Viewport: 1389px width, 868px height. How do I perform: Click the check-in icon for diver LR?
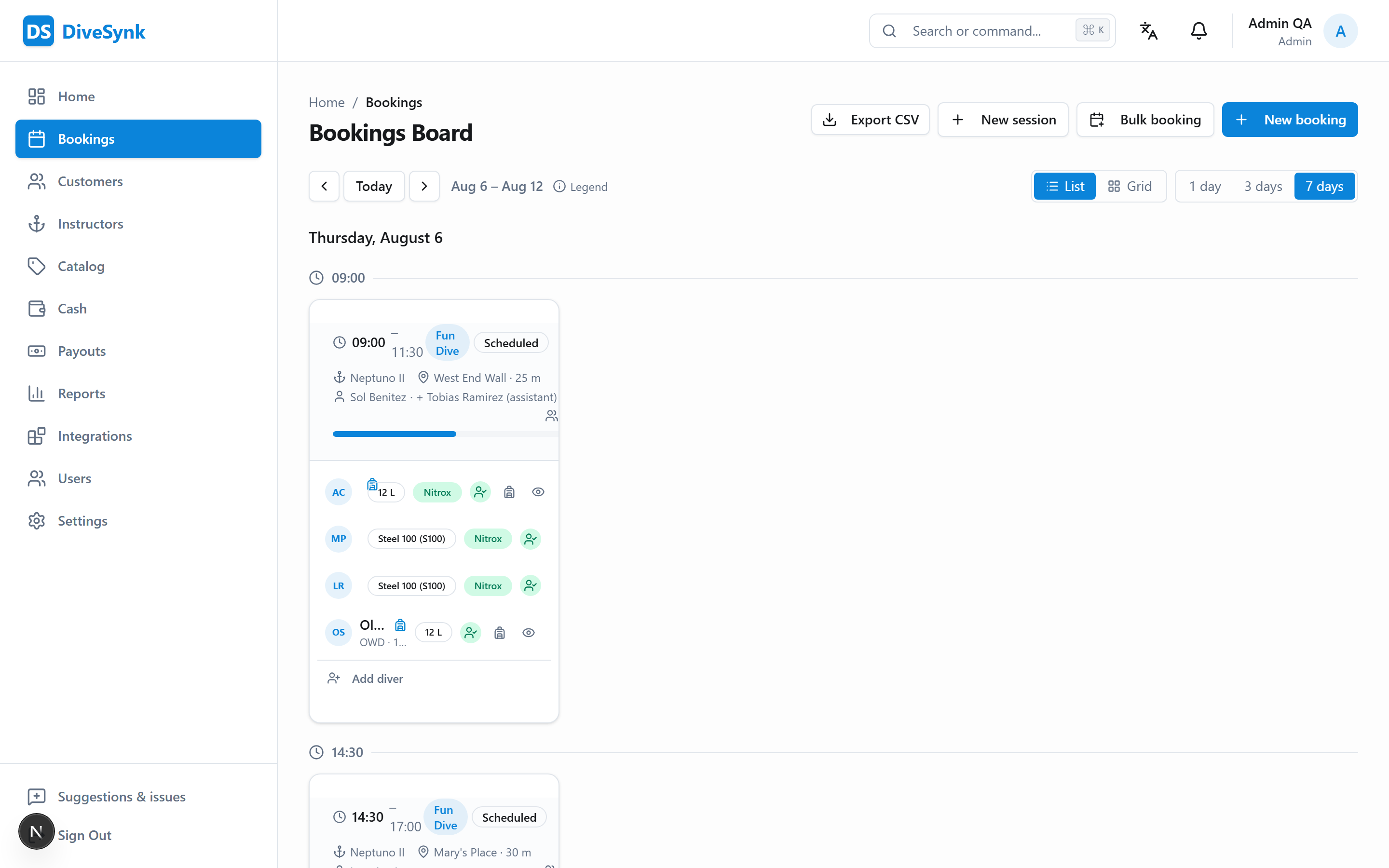click(531, 585)
